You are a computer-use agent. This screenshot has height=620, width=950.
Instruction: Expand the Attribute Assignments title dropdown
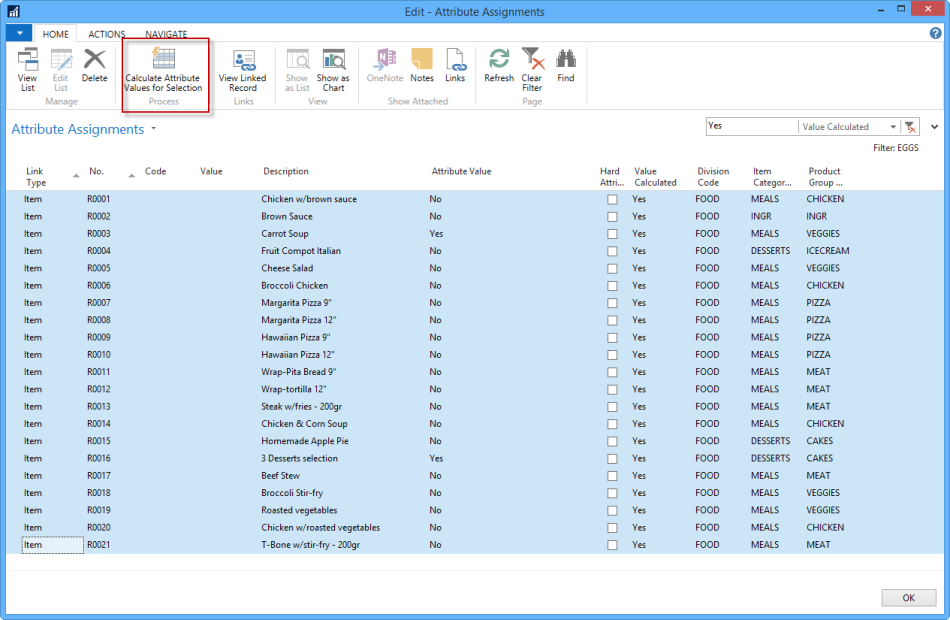[154, 130]
